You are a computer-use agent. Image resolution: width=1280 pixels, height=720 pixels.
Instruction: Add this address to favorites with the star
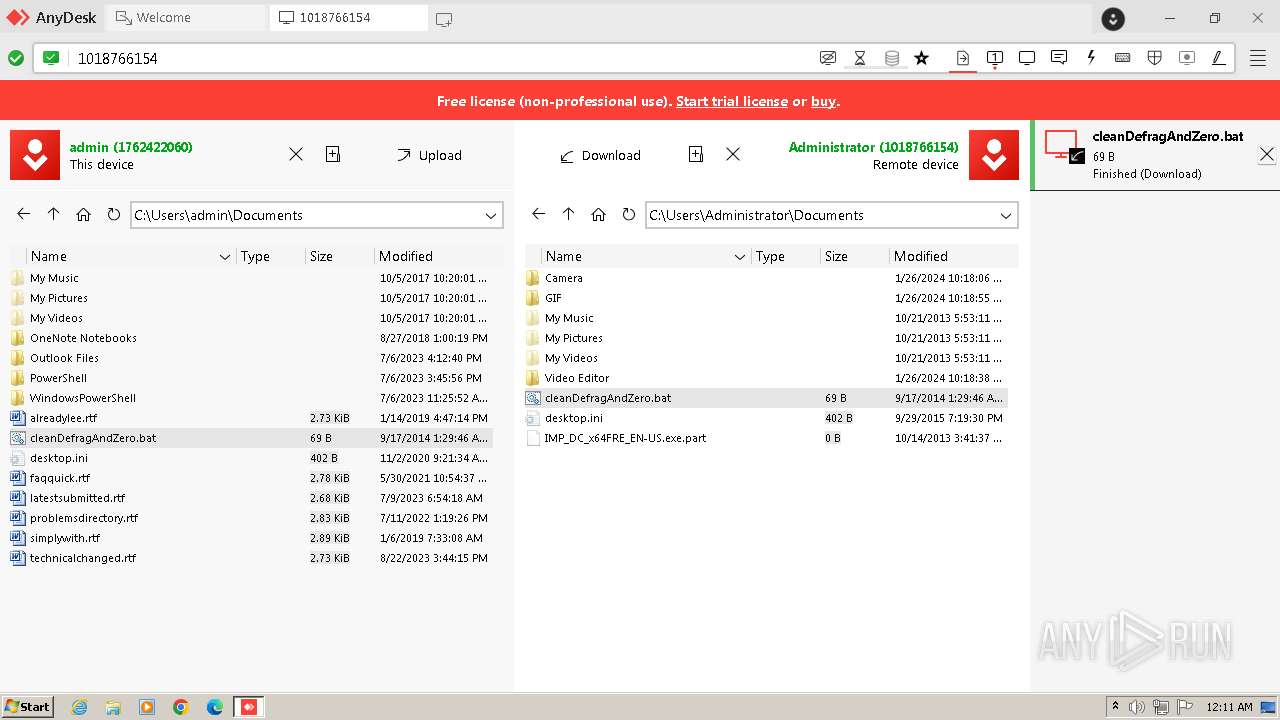(x=922, y=58)
